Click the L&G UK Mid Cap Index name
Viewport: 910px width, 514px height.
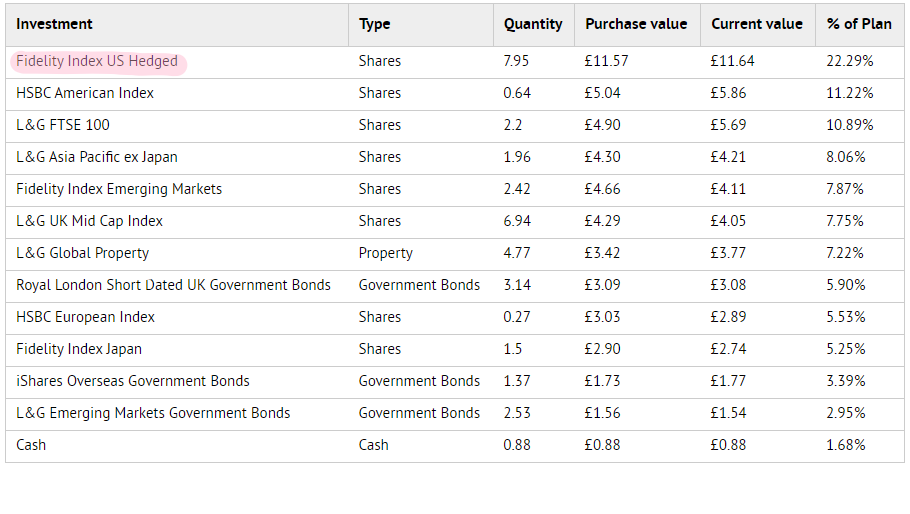coord(89,221)
